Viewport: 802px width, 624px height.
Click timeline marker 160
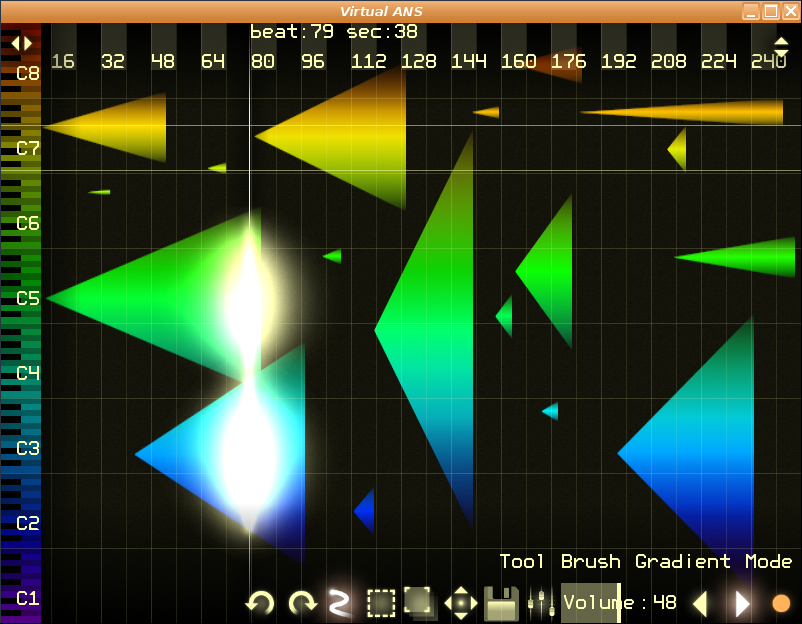(518, 61)
